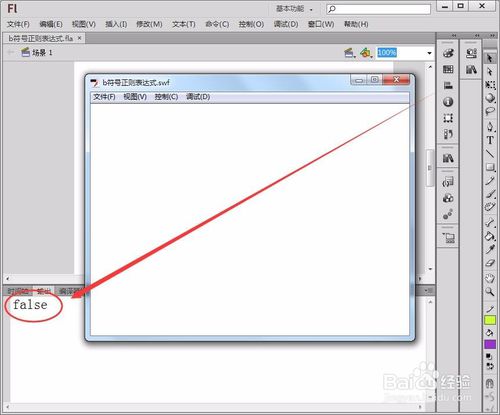This screenshot has width=500, height=415.
Task: Open the Edit menu 编辑(E)
Action: coord(51,24)
